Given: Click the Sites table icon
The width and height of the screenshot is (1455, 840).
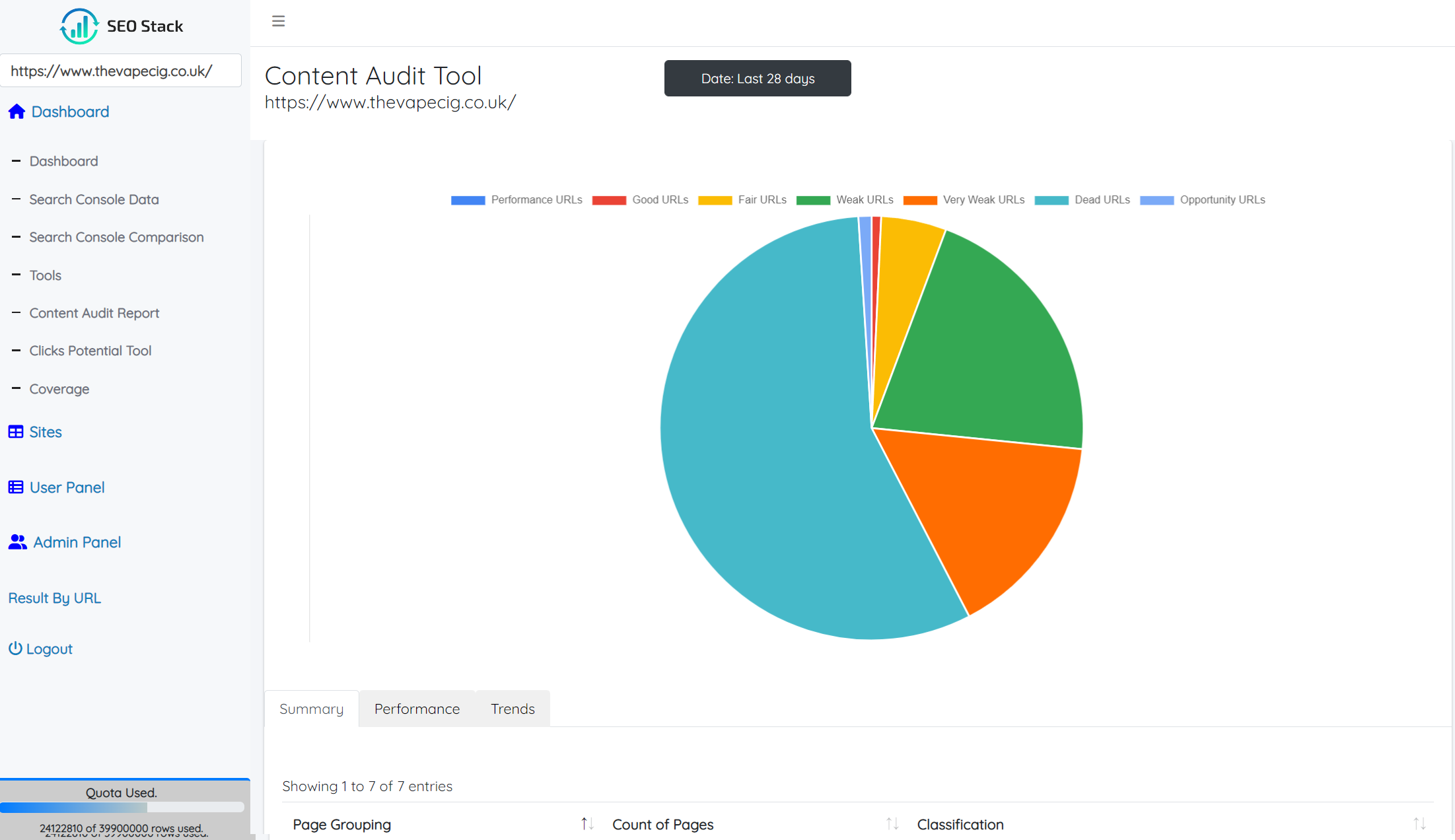Looking at the screenshot, I should point(16,432).
